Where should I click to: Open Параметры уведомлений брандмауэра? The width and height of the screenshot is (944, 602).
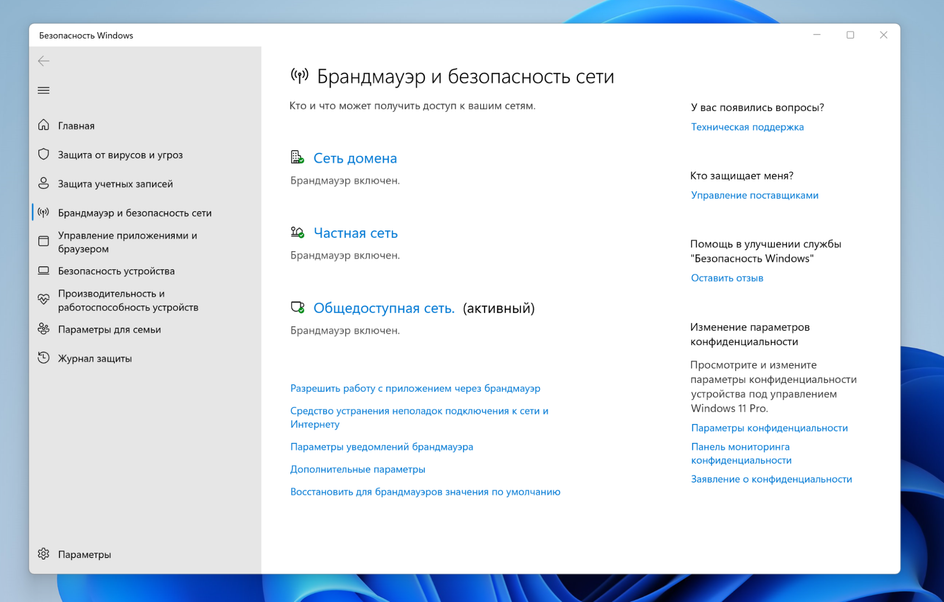(x=382, y=447)
